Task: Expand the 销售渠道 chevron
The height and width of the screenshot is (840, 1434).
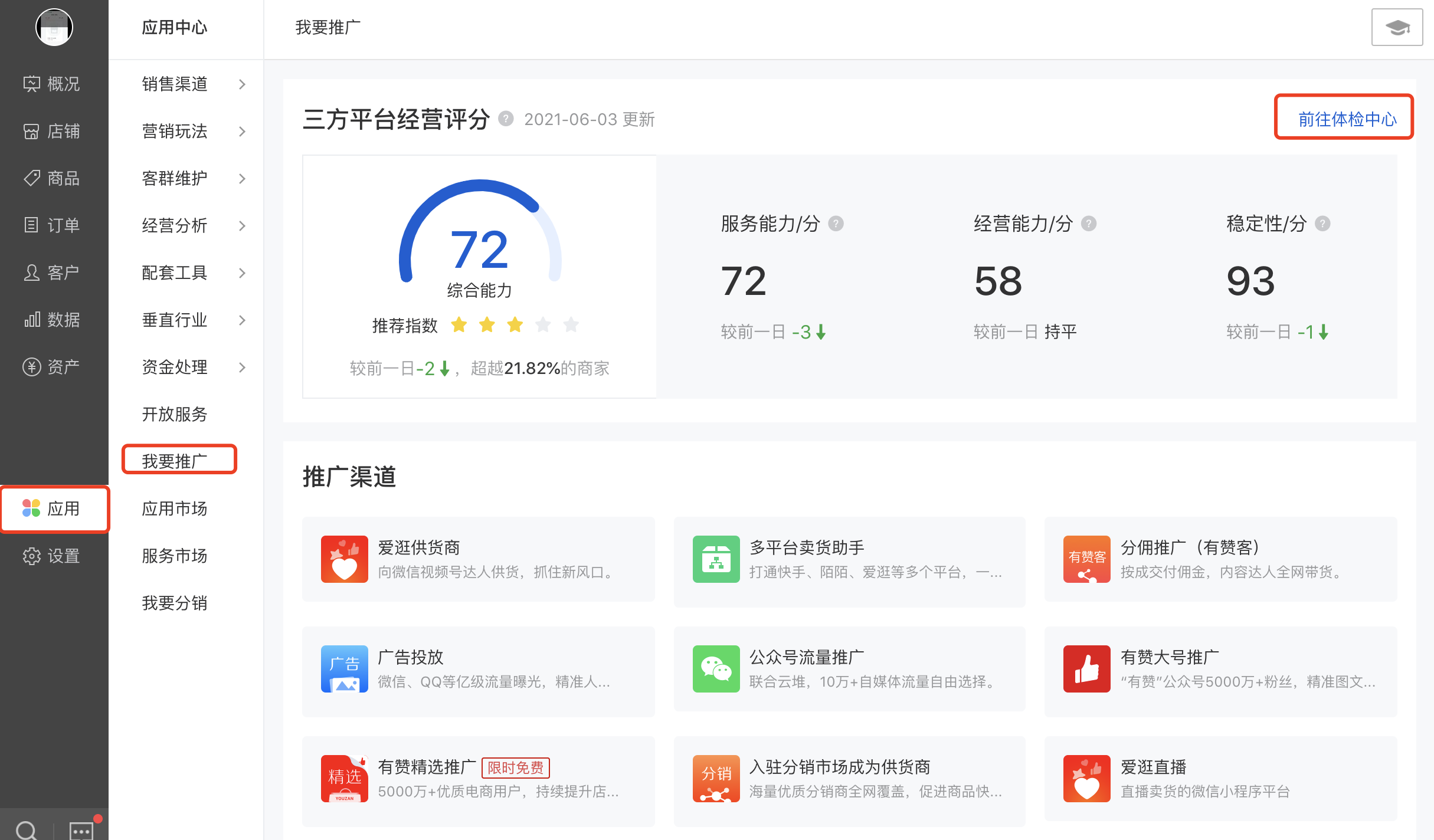Action: (242, 84)
